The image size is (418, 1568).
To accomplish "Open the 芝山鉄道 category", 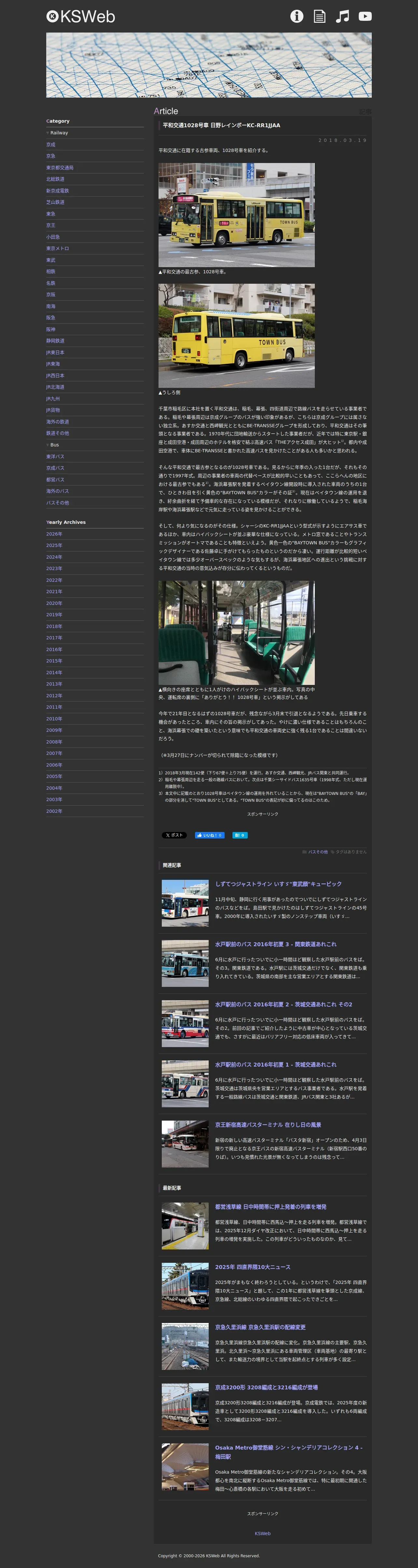I will point(55,202).
